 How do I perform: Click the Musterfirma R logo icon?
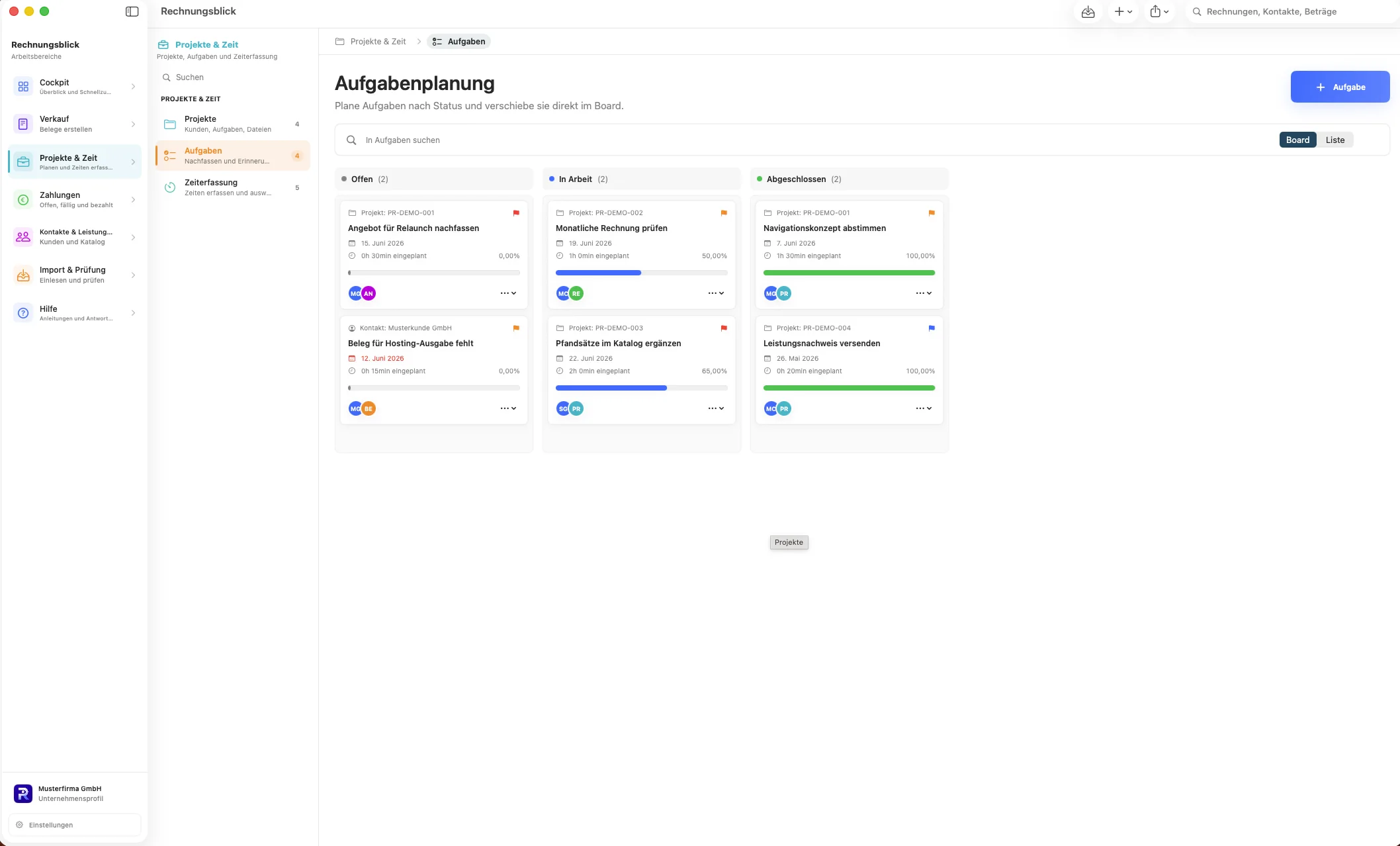(x=23, y=793)
